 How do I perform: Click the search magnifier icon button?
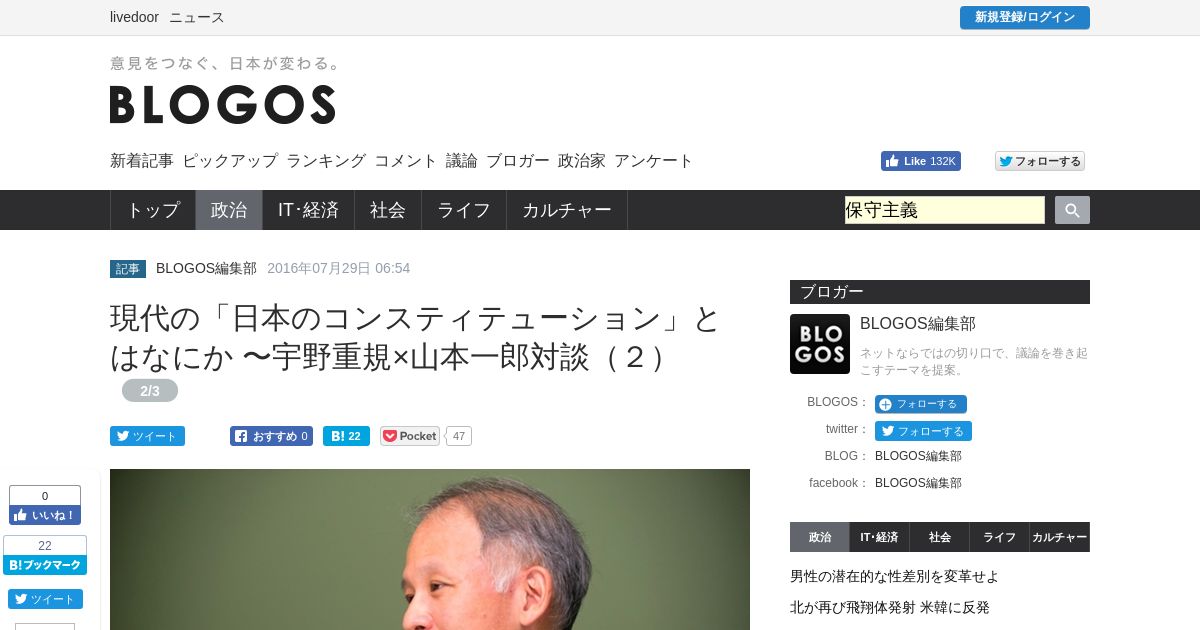click(x=1072, y=210)
